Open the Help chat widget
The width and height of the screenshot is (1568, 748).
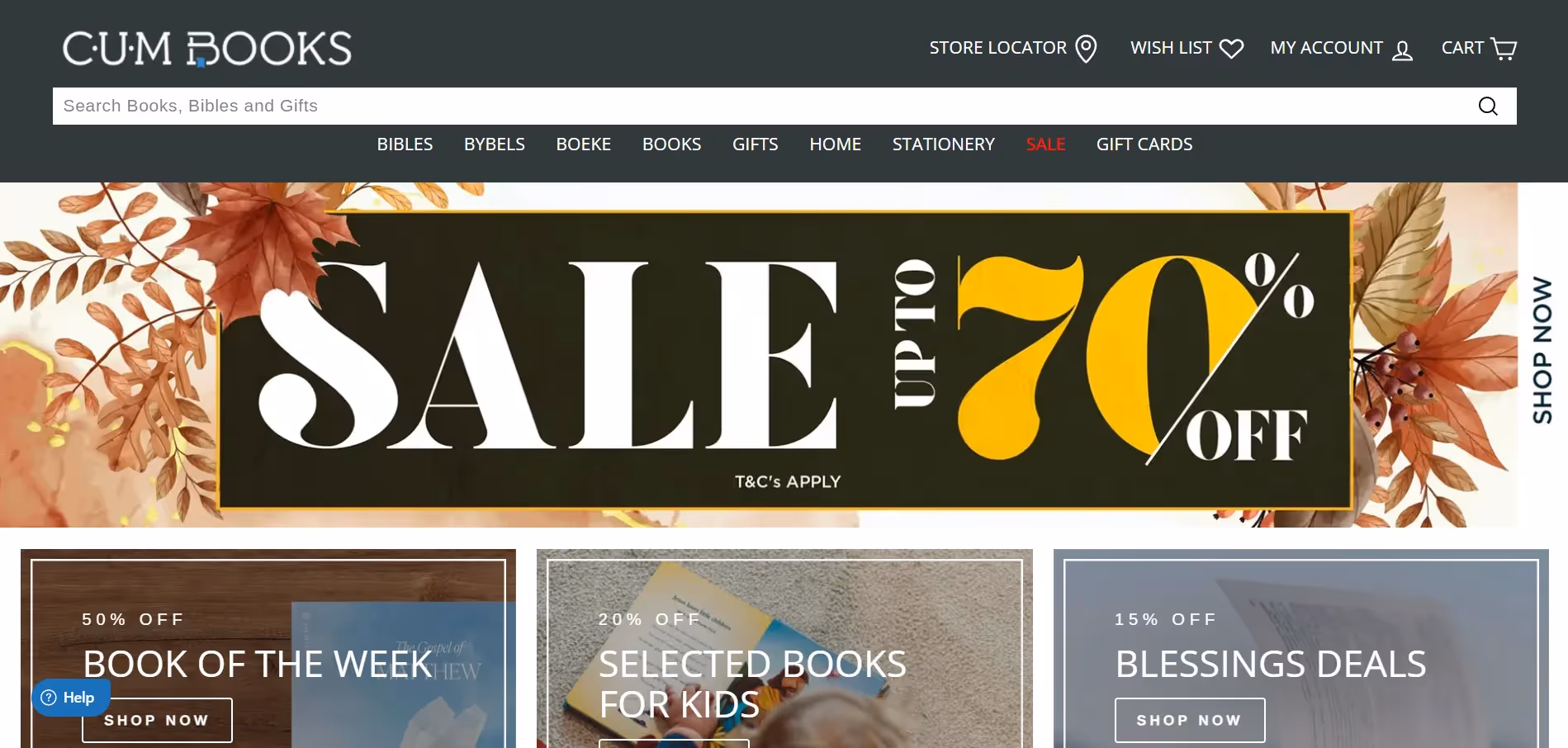(71, 698)
